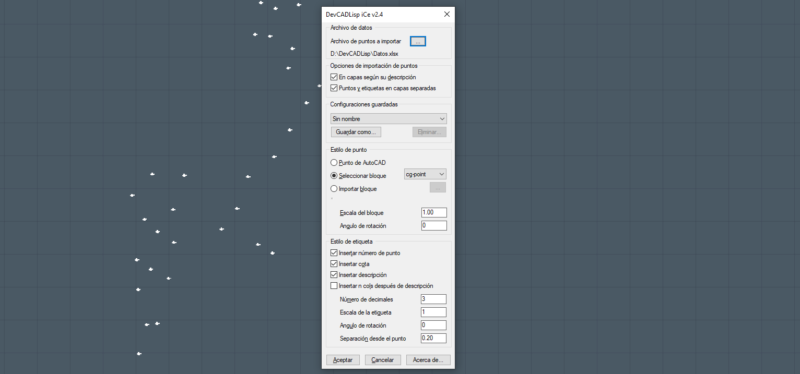This screenshot has height=374, width=800.
Task: Open the 'Sin nombre' saved configurations dropdown
Action: coord(388,119)
